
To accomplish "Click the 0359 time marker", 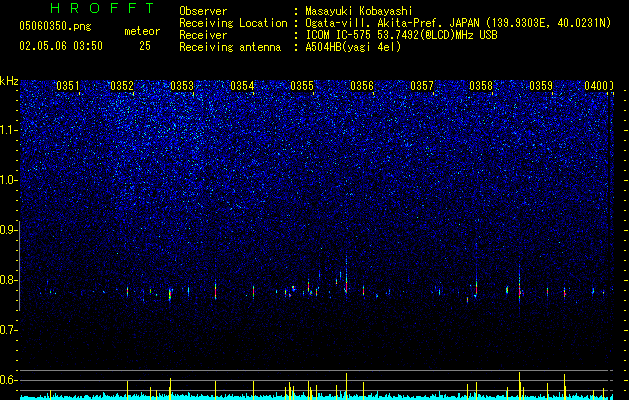I will point(541,86).
